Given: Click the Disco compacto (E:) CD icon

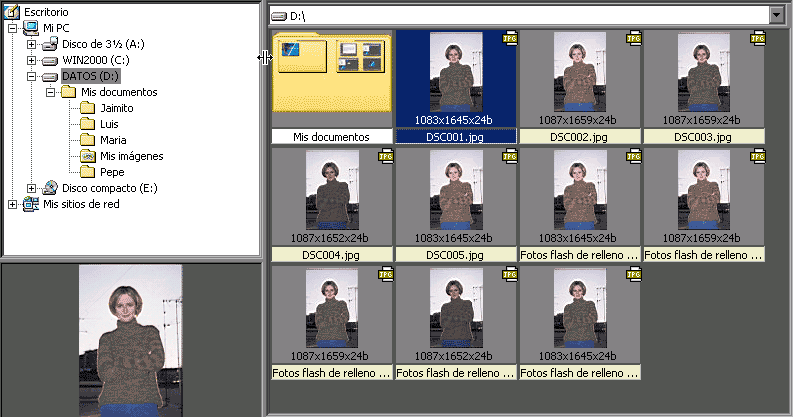Looking at the screenshot, I should coord(50,188).
